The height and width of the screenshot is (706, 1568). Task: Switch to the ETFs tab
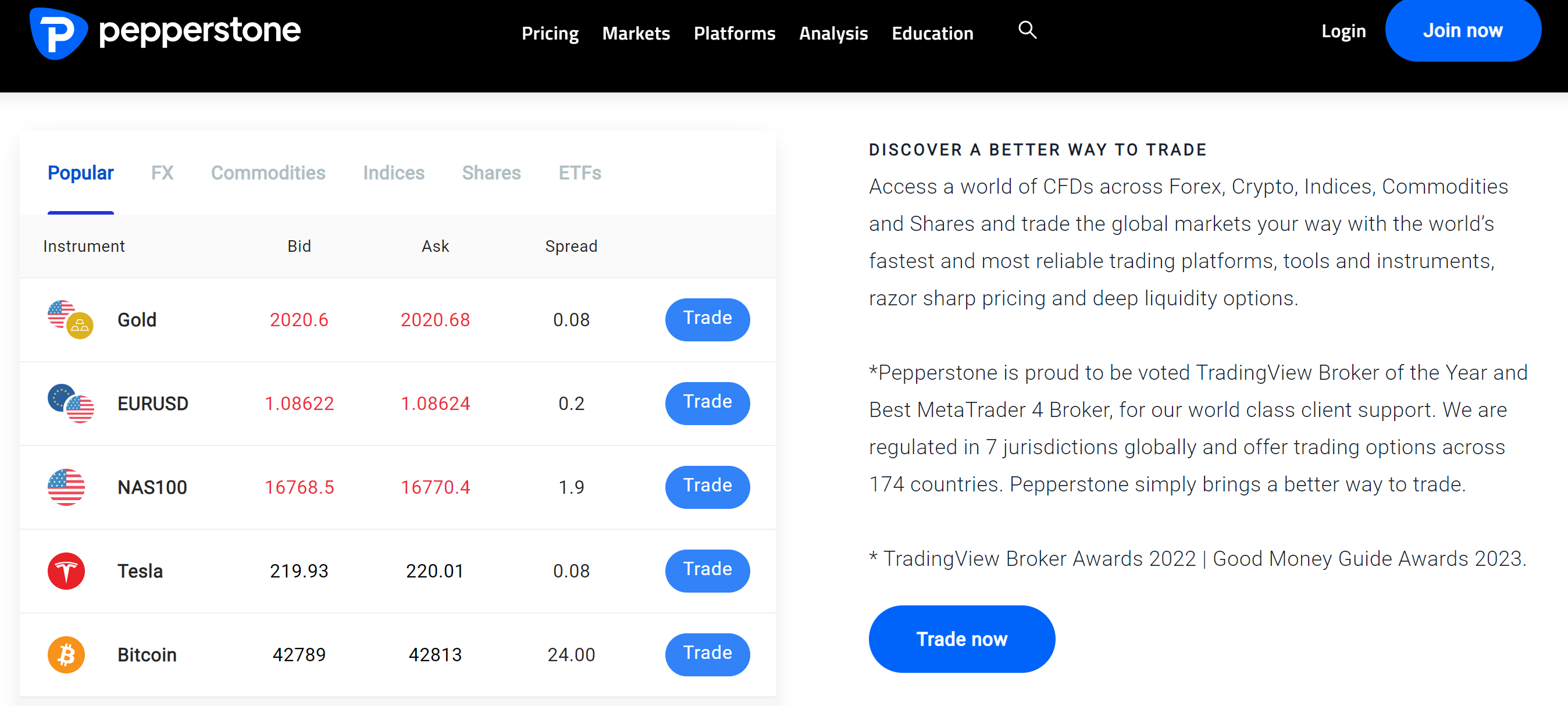579,173
